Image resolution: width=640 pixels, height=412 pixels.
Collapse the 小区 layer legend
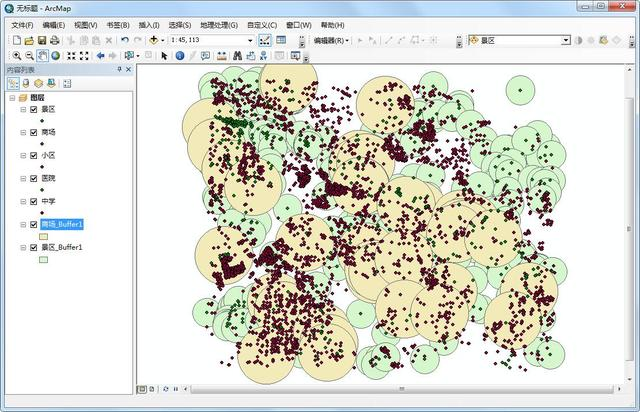23,156
